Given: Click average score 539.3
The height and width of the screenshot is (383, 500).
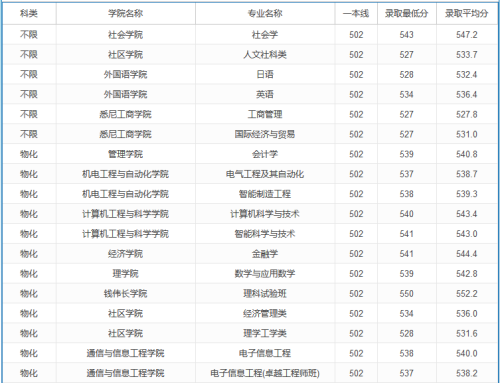Looking at the screenshot, I should 467,194.
